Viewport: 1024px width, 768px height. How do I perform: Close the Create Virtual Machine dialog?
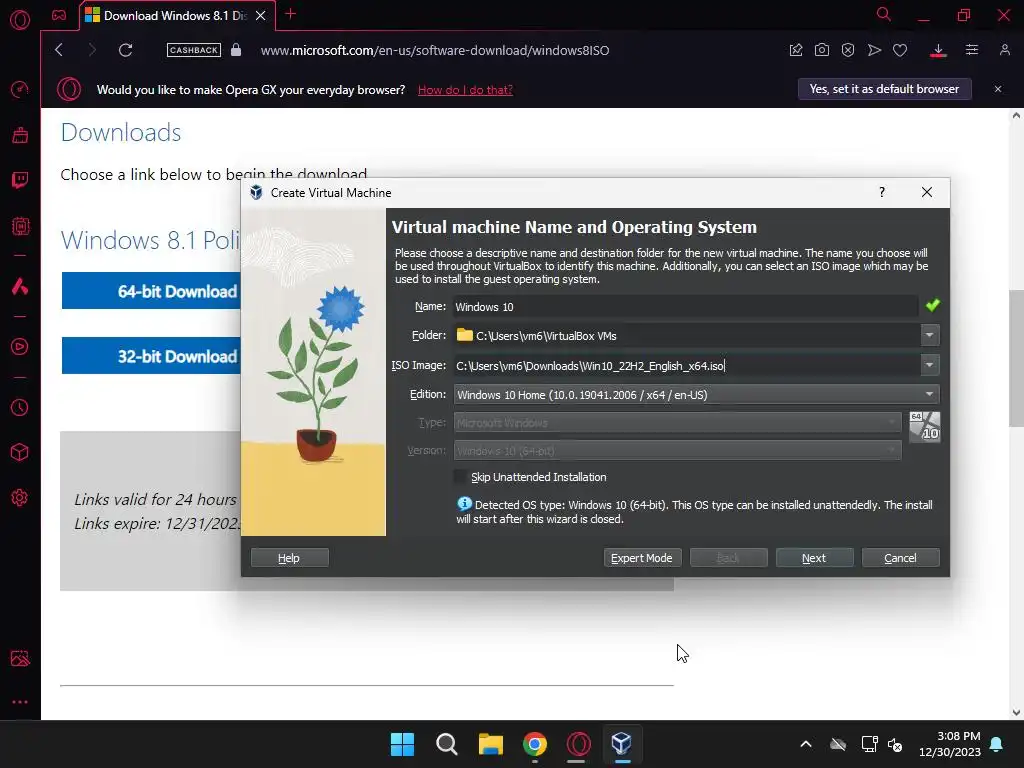(927, 192)
